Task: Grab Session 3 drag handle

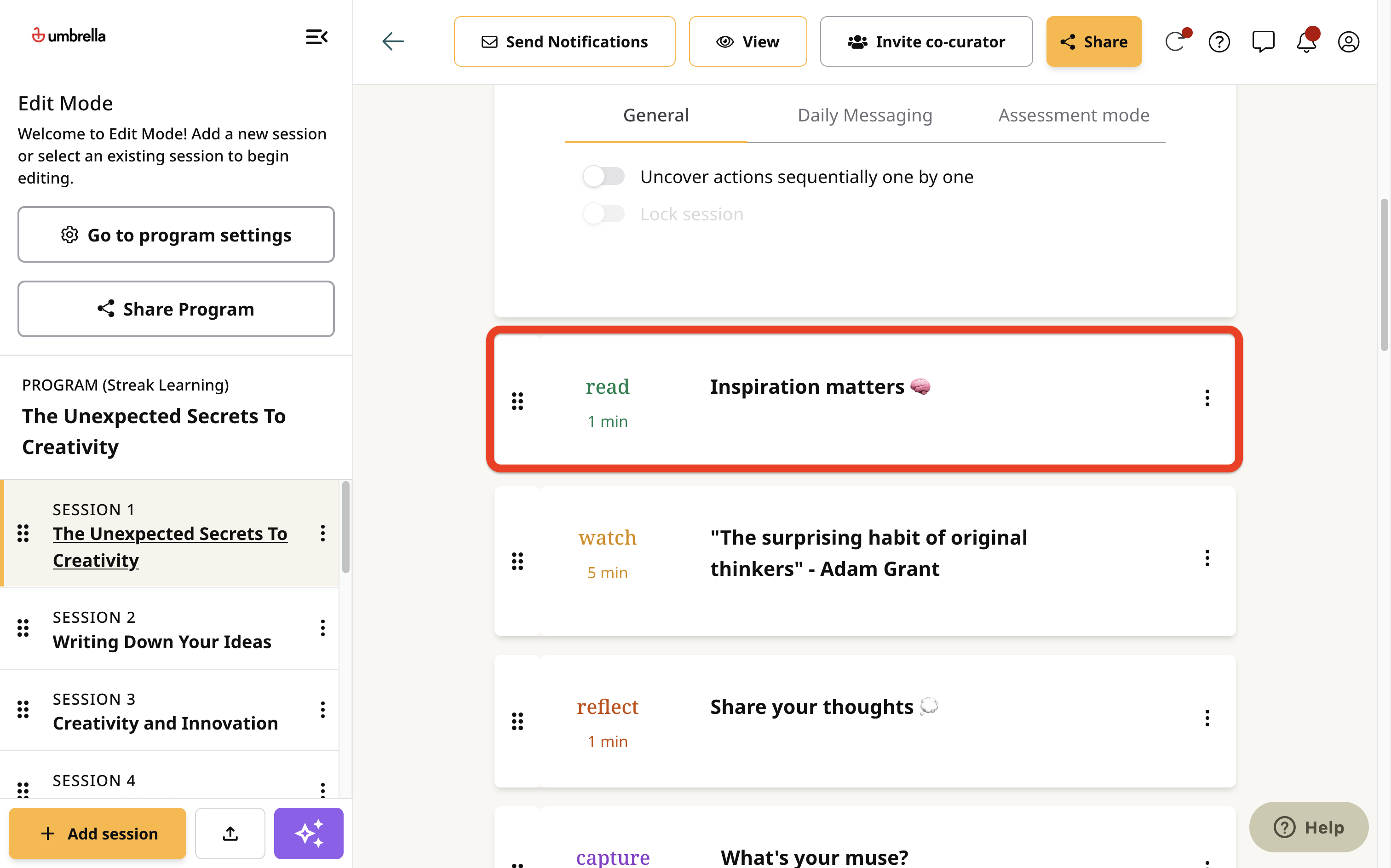Action: [x=23, y=710]
